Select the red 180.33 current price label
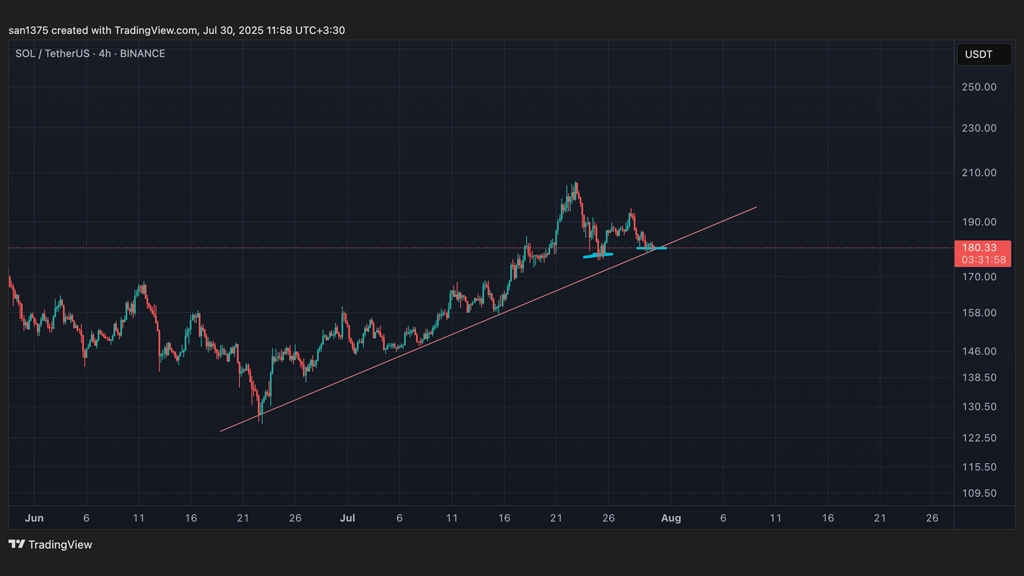The width and height of the screenshot is (1024, 576). click(979, 248)
